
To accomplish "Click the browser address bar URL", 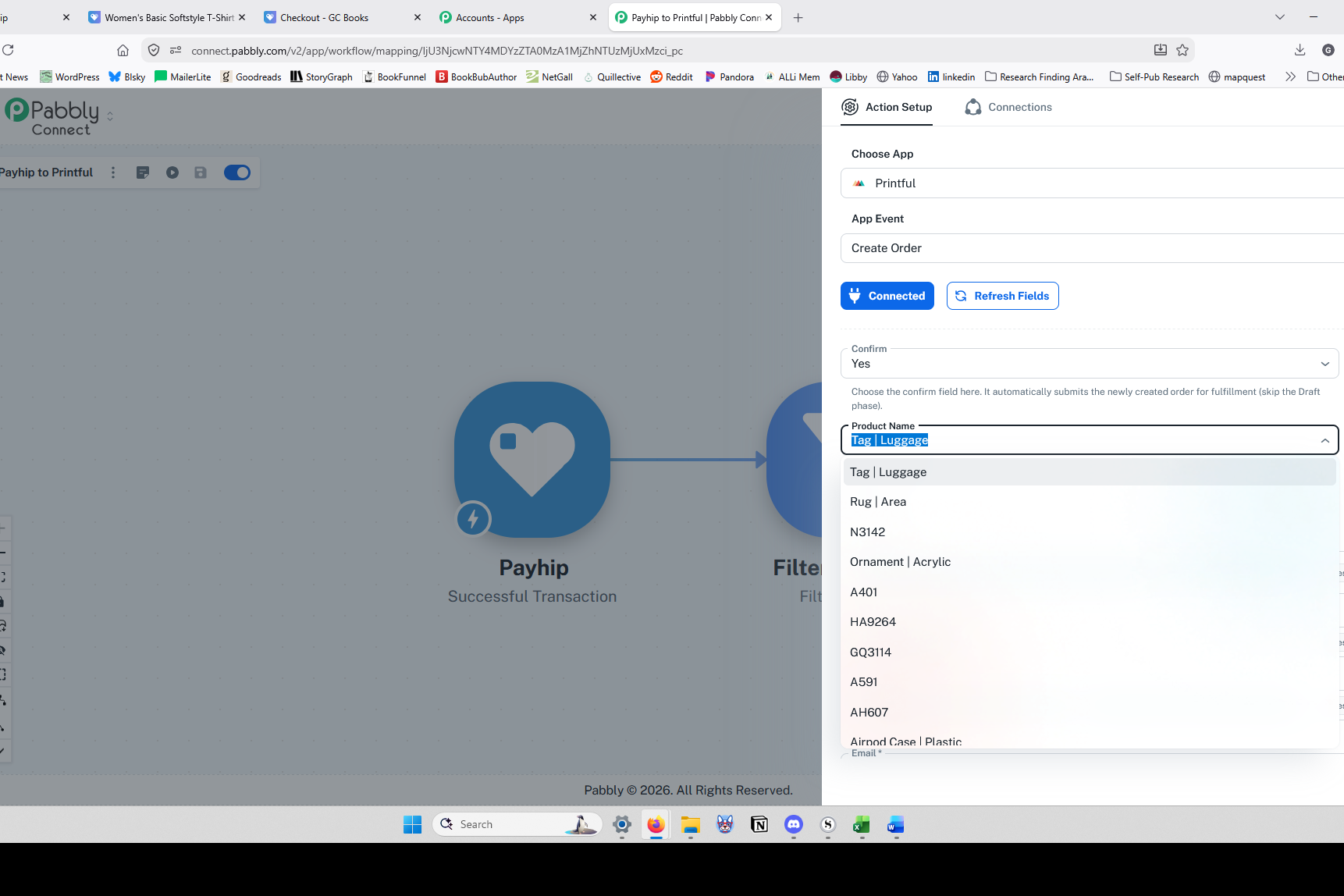I will click(437, 51).
